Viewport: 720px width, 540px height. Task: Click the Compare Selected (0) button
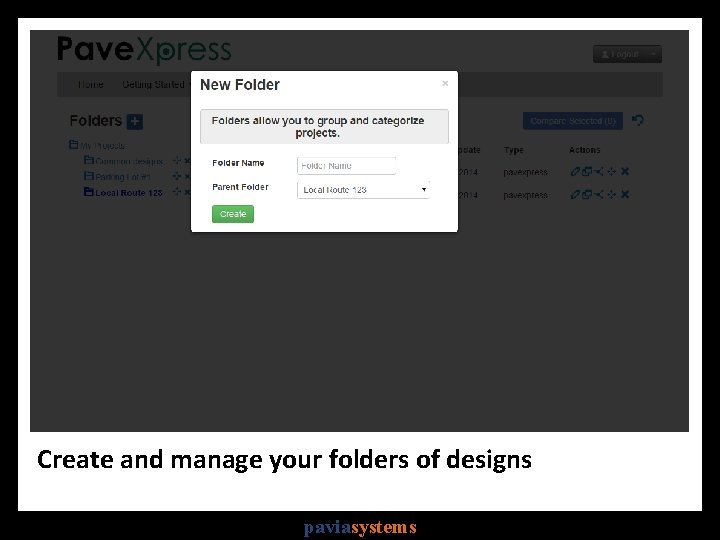573,121
